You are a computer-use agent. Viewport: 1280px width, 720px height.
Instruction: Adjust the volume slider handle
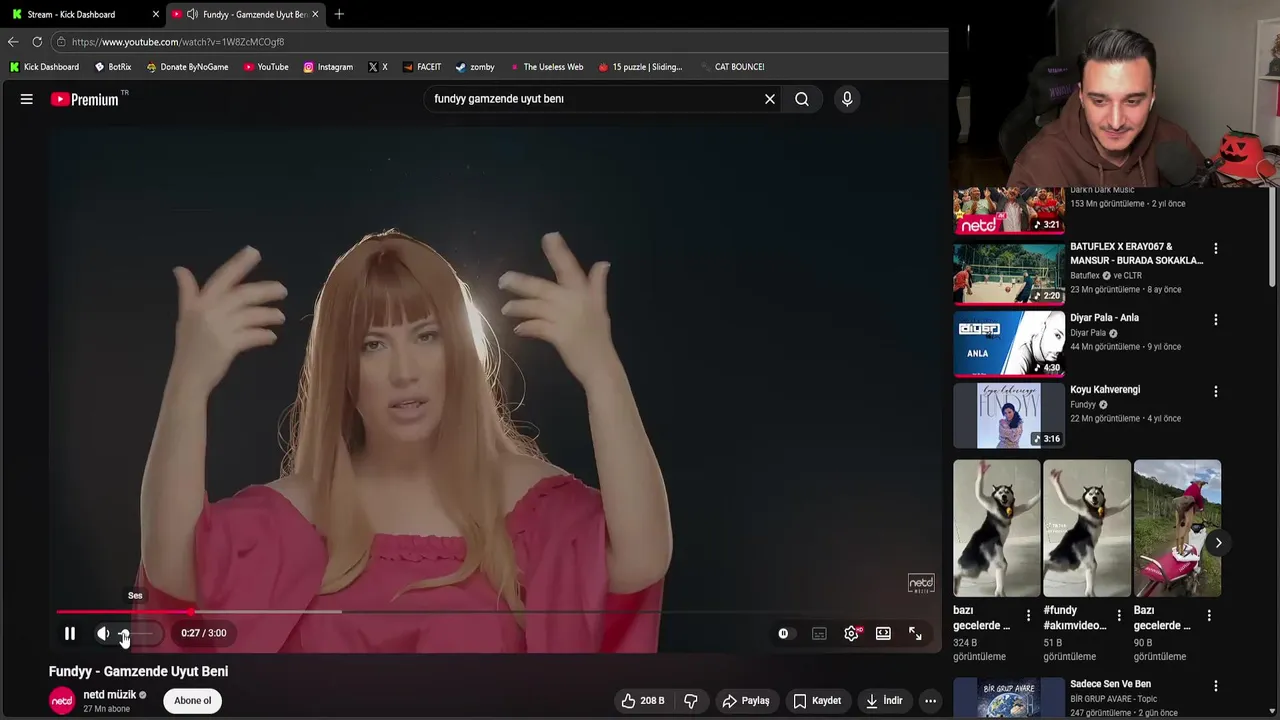pyautogui.click(x=124, y=633)
